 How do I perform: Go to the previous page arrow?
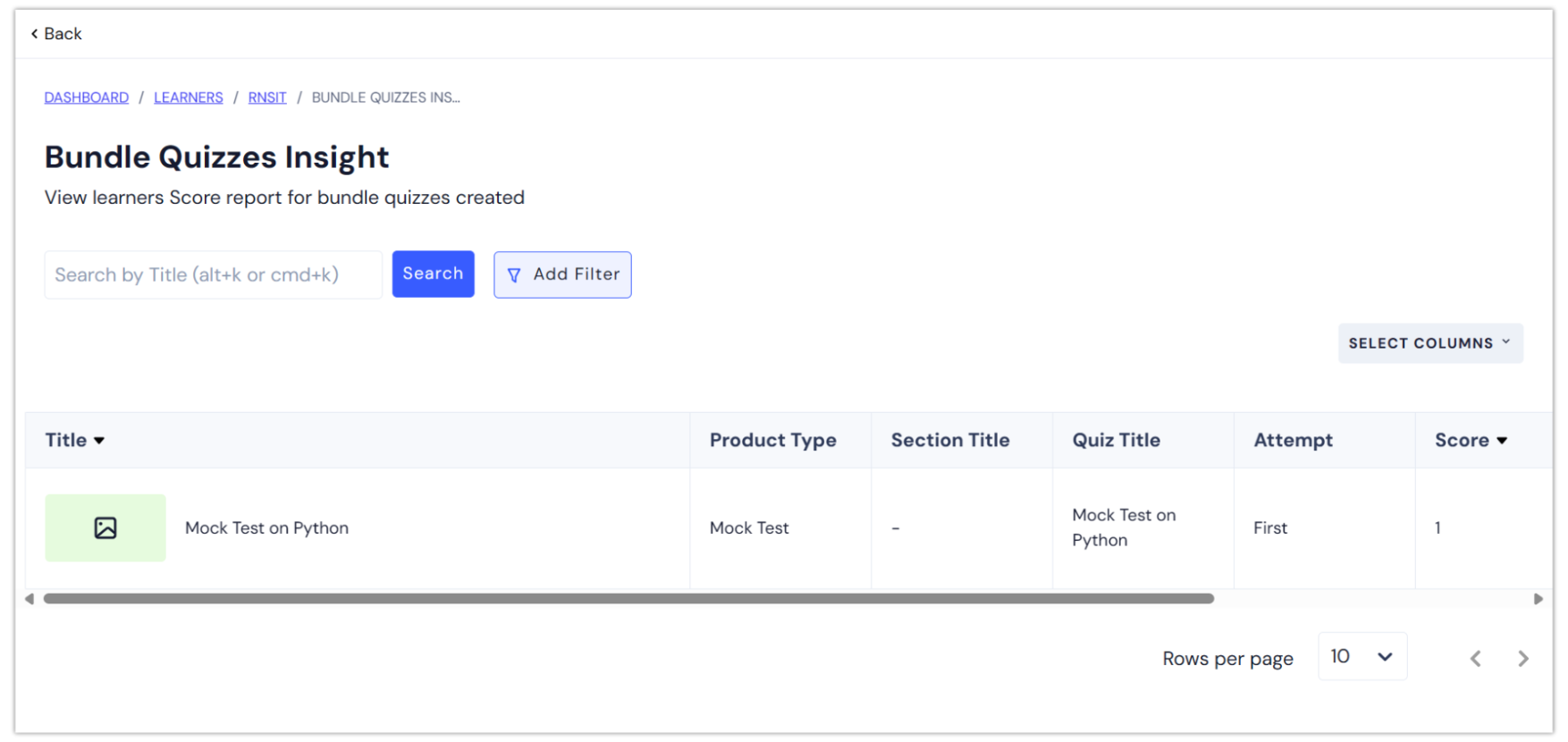coord(1475,659)
